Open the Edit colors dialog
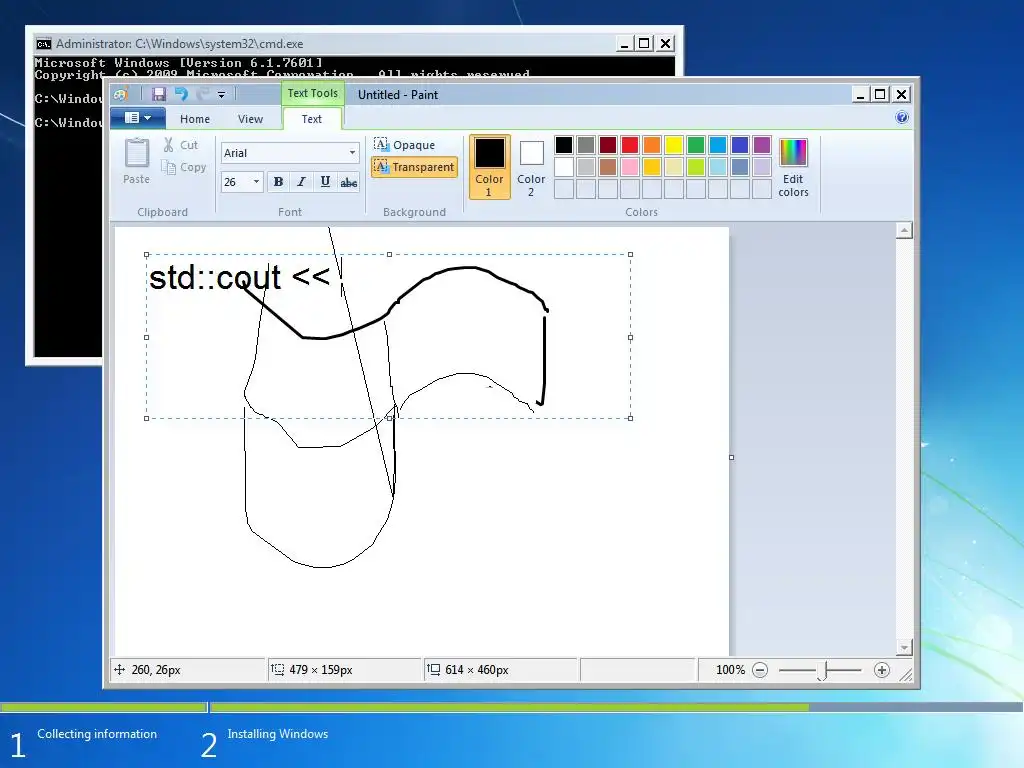 click(x=793, y=167)
